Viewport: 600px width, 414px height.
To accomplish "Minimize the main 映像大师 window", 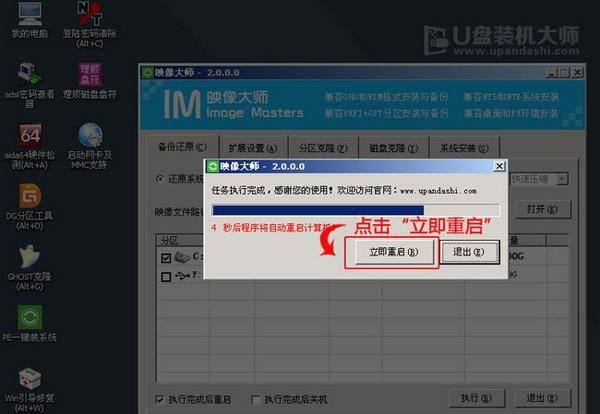I will click(x=551, y=72).
